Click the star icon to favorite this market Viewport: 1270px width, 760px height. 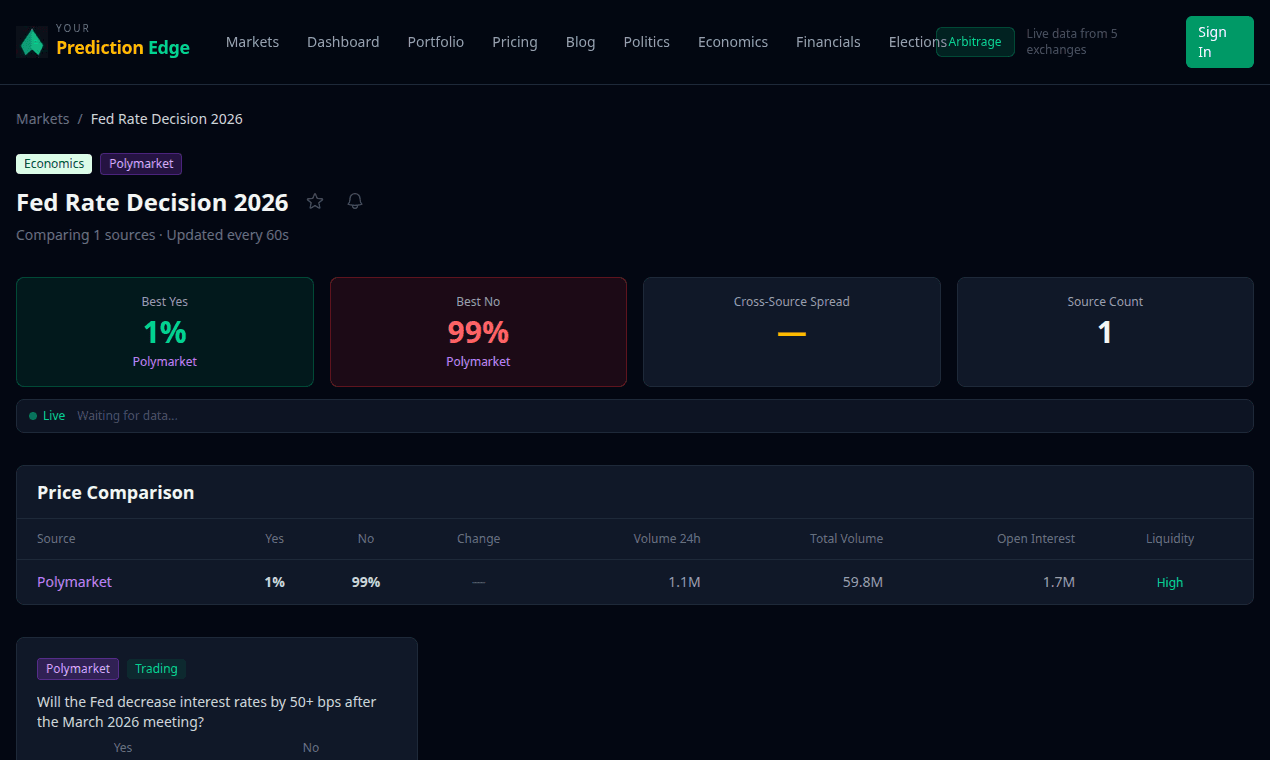[315, 201]
